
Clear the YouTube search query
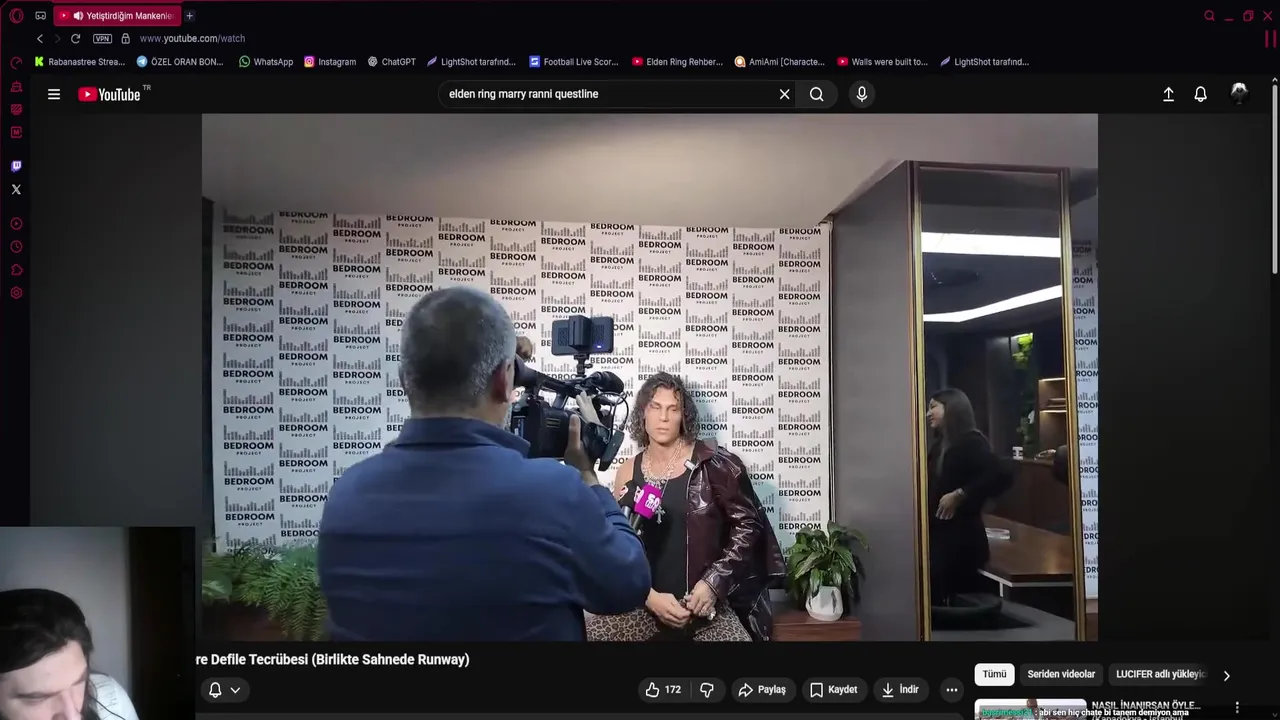click(x=784, y=94)
